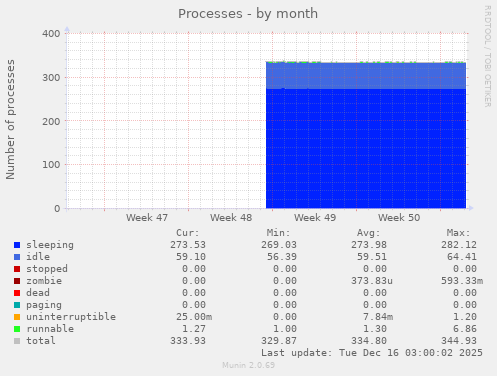Screen dimensions: 497x376
Task: Click the 'Min:' column header
Action: [278, 233]
